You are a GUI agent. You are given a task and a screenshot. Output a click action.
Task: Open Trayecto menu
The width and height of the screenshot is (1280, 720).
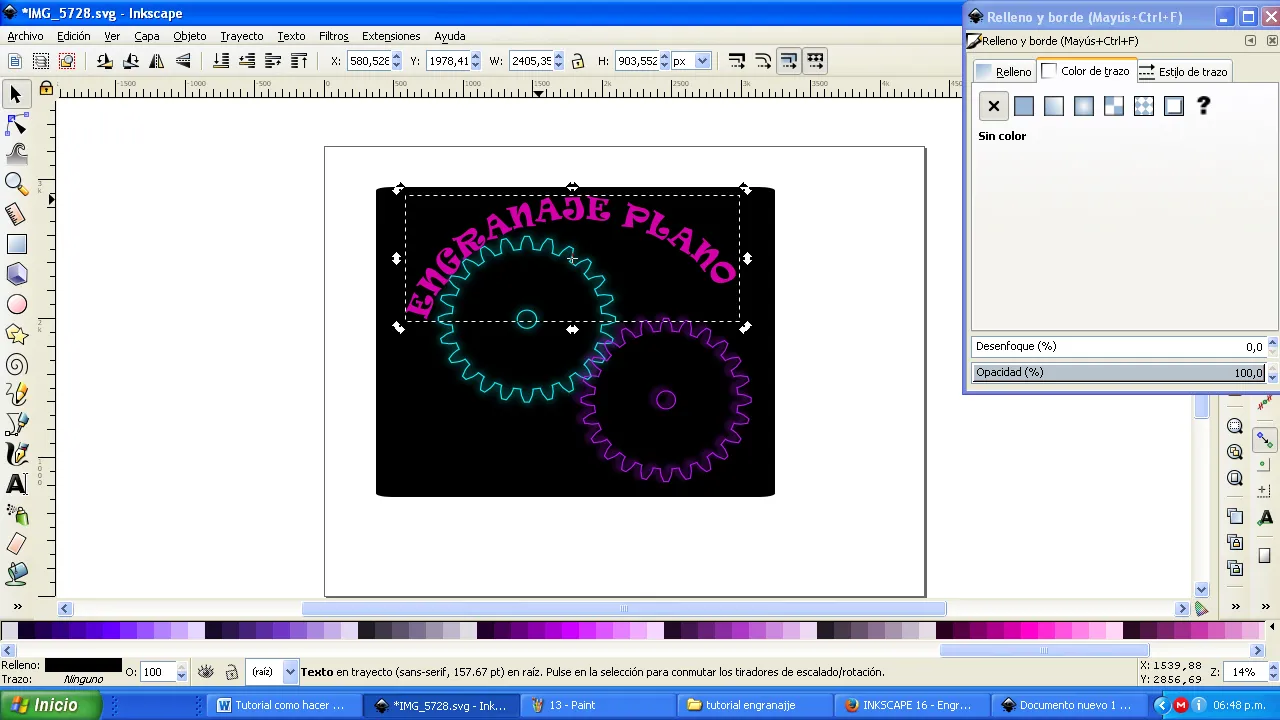(242, 36)
